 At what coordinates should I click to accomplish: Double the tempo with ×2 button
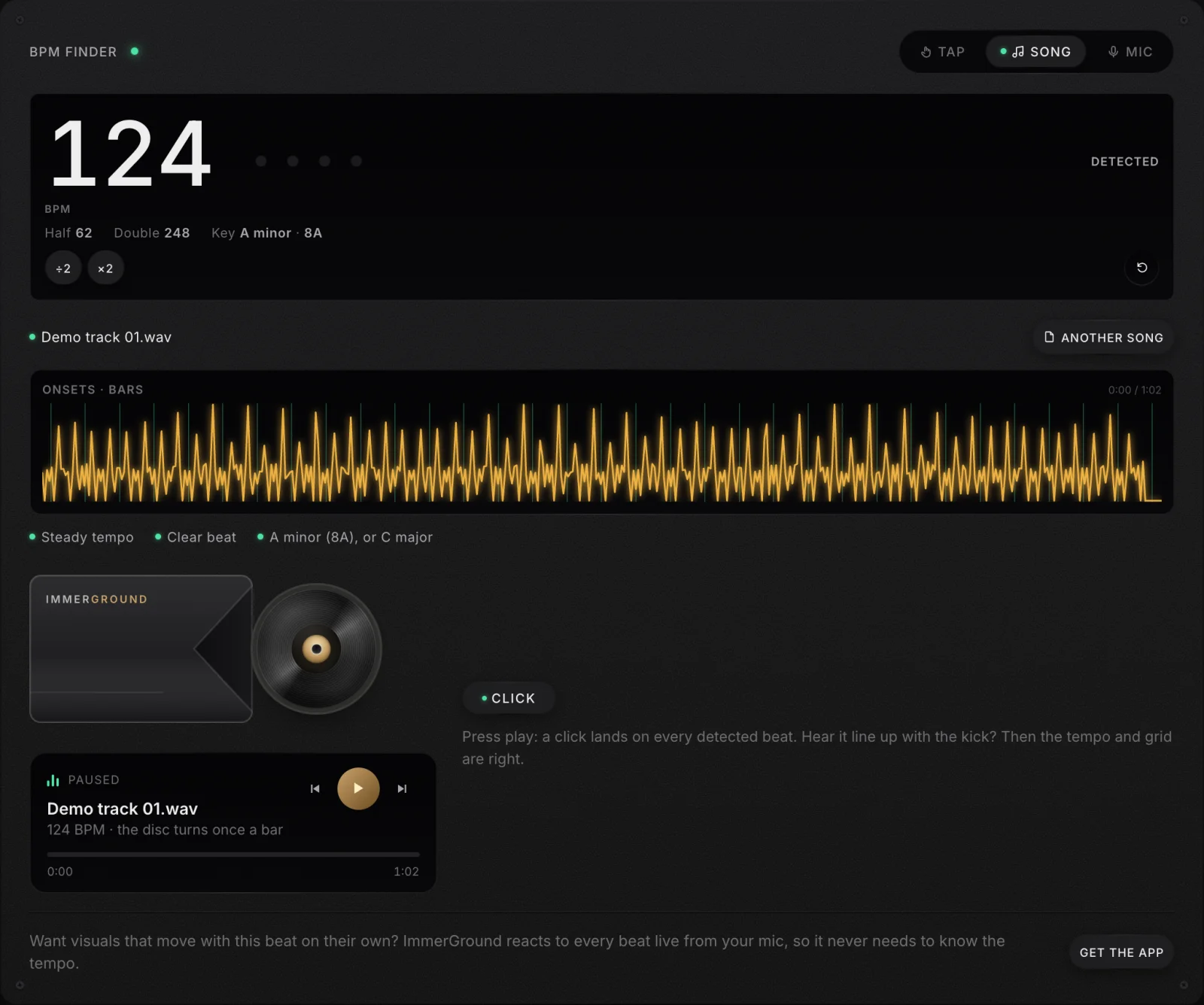pyautogui.click(x=105, y=269)
